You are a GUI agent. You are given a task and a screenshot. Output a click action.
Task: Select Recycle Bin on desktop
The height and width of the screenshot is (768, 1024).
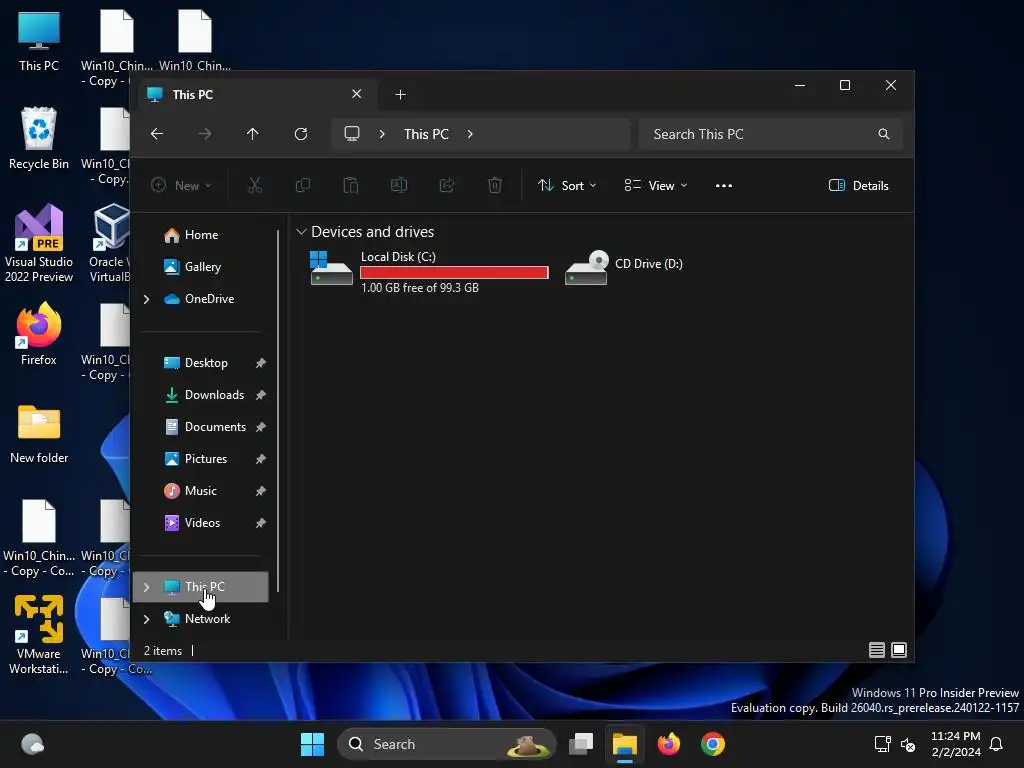[39, 138]
